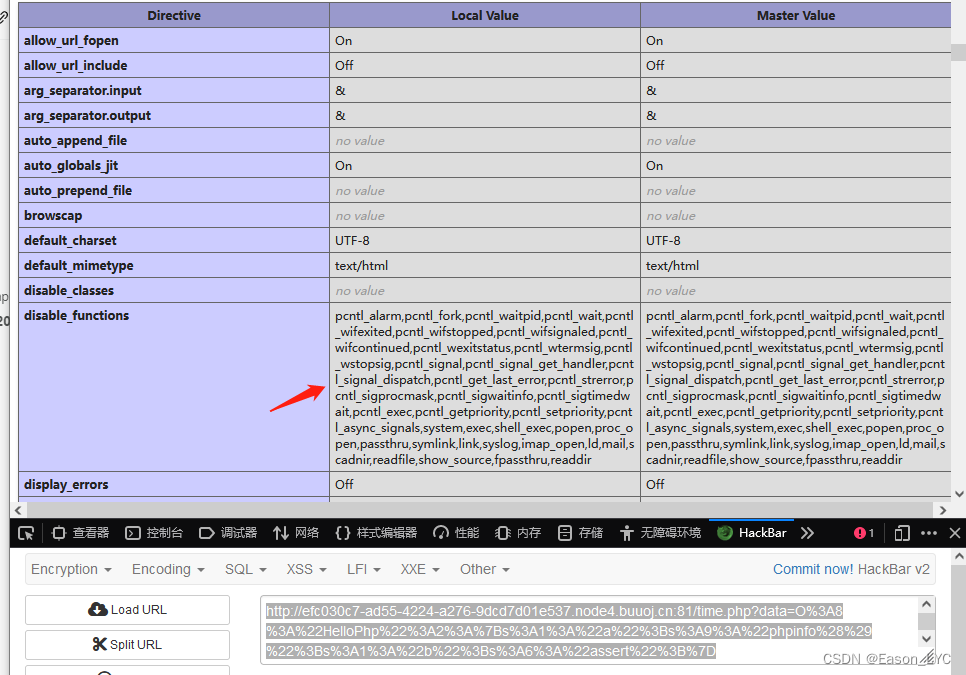This screenshot has width=966, height=675.
Task: Click the page vertical scroll-down arrow
Action: click(959, 493)
